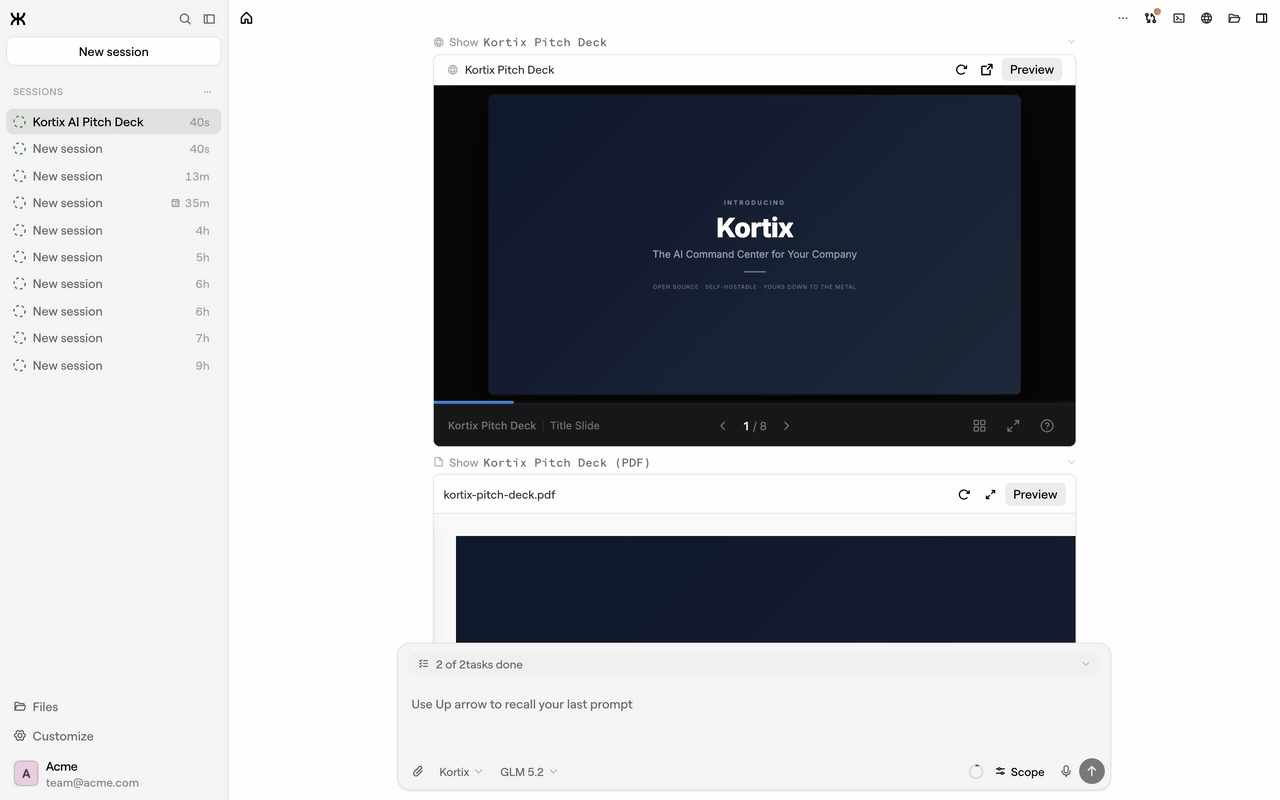This screenshot has height=800, width=1280.
Task: Expand the kortix-pitch-deck.pdf viewer
Action: tap(990, 495)
